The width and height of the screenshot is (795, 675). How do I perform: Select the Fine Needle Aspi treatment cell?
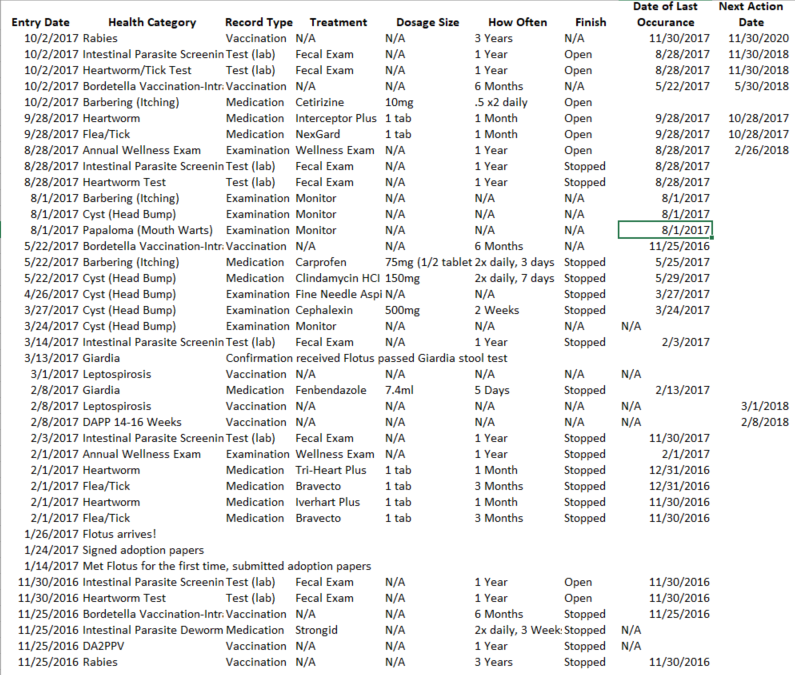[x=339, y=294]
